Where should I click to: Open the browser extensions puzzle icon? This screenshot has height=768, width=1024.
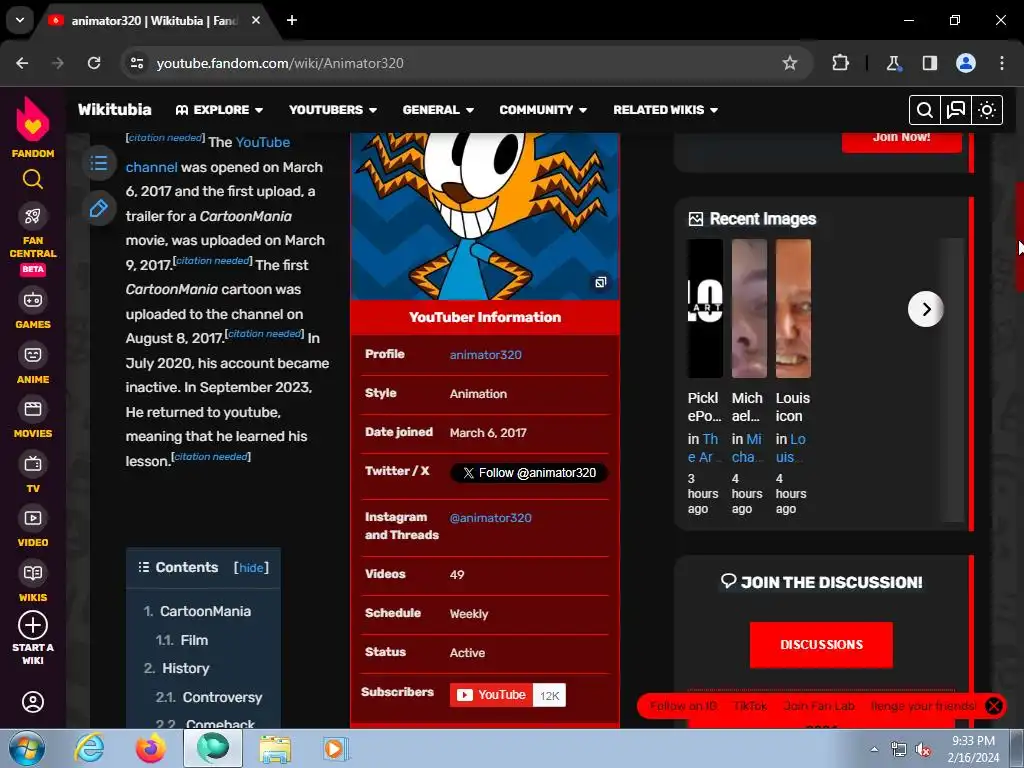click(x=840, y=63)
